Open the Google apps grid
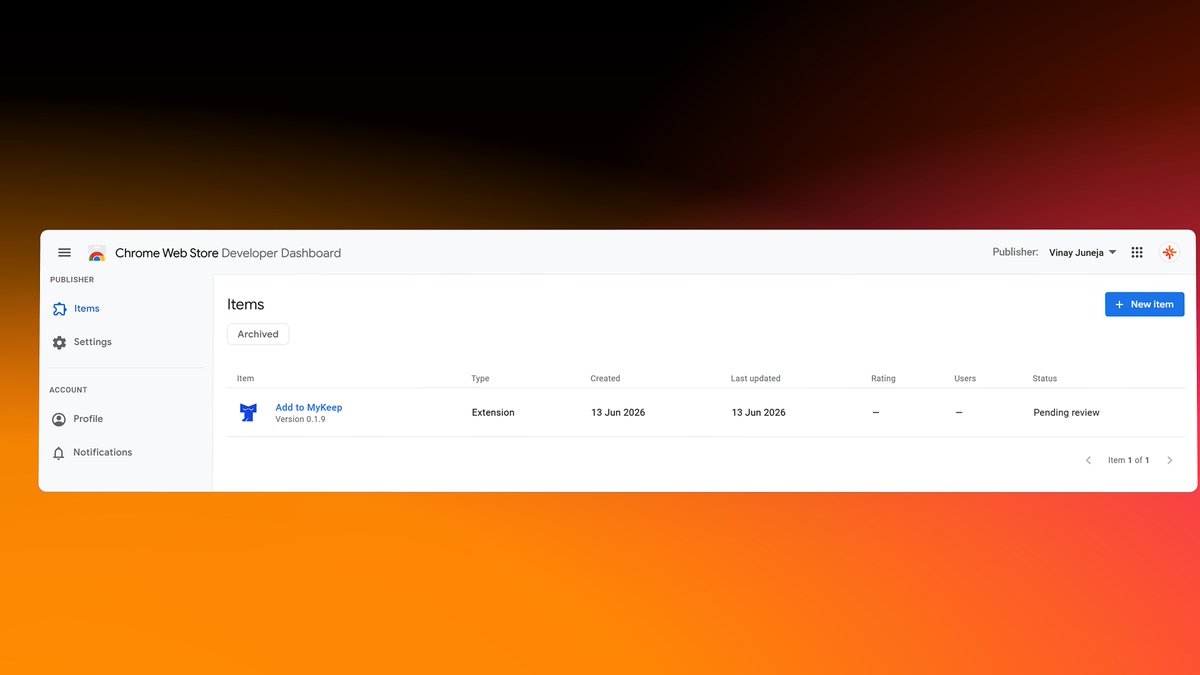Screen dimensions: 1200x675 (1137, 253)
